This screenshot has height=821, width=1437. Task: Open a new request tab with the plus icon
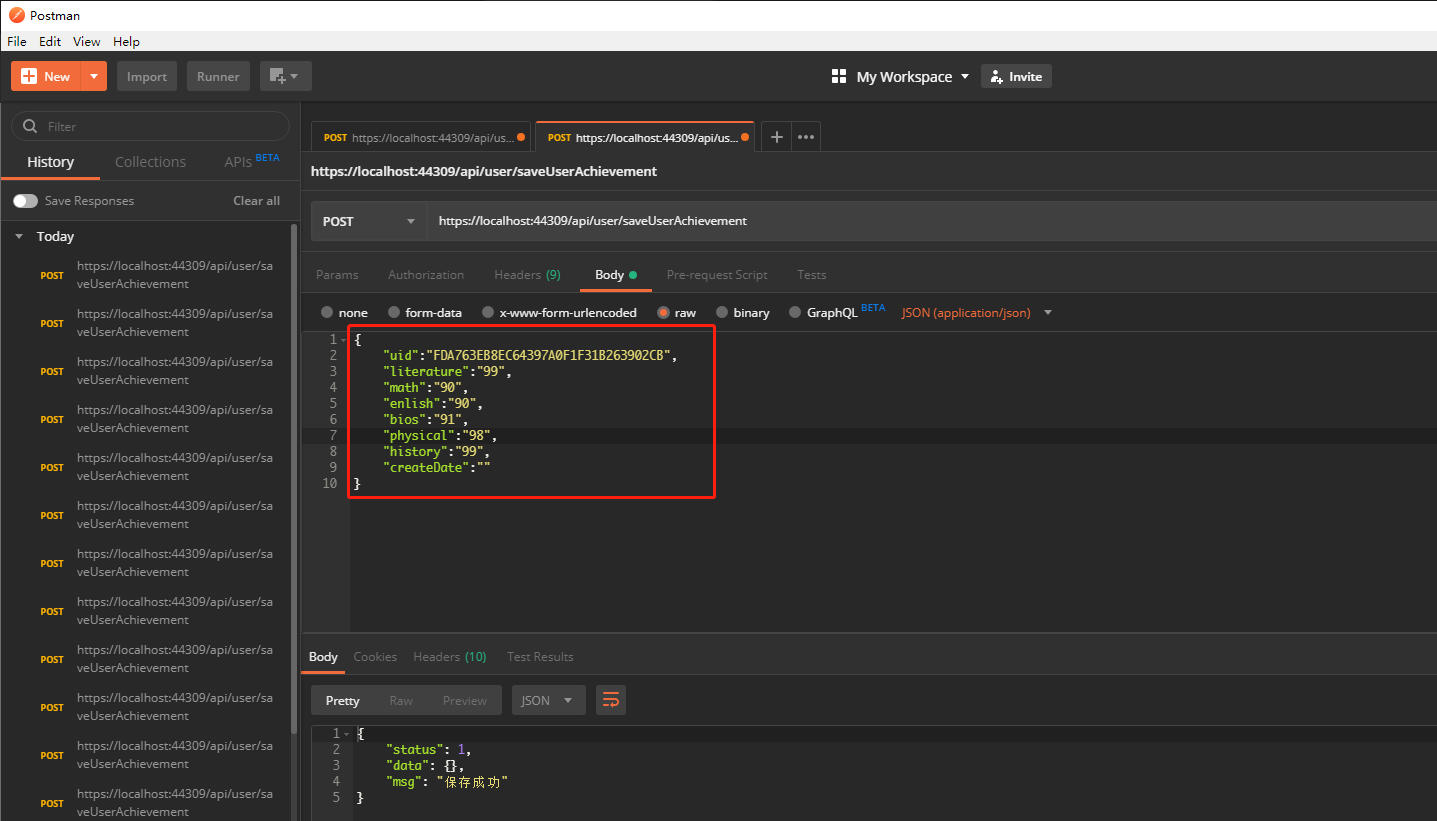coord(777,136)
